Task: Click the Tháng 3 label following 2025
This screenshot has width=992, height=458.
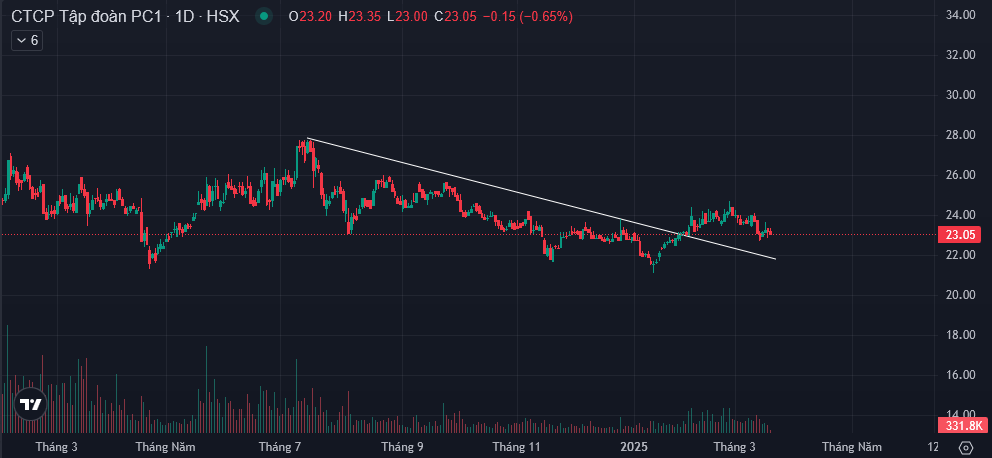Action: click(735, 447)
